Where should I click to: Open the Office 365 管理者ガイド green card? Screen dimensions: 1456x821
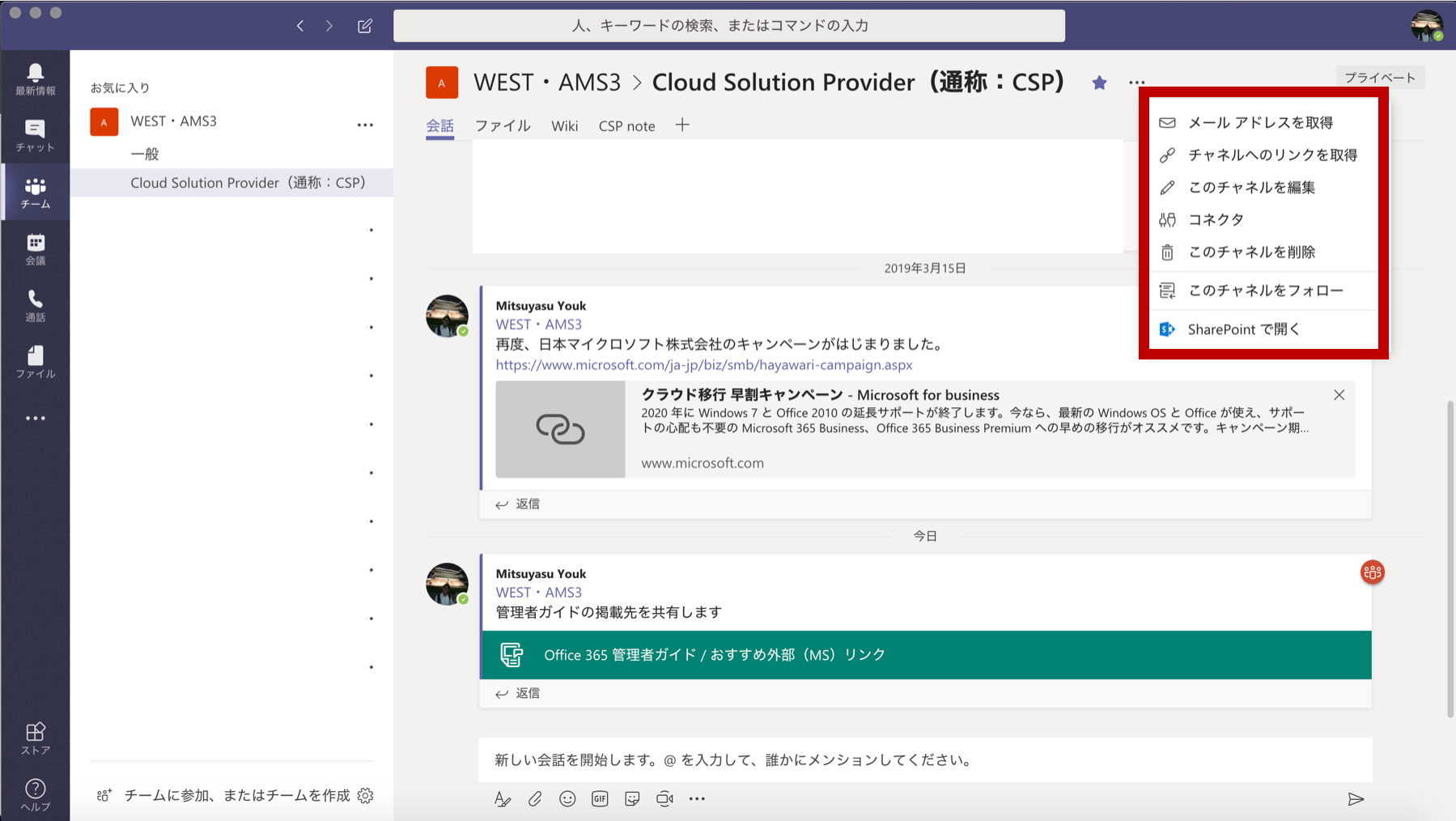pos(927,654)
